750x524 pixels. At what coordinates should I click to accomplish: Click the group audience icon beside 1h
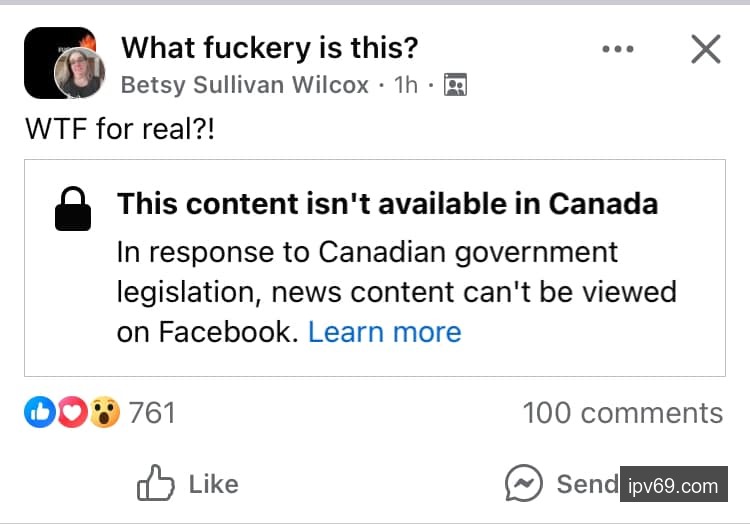(x=455, y=86)
